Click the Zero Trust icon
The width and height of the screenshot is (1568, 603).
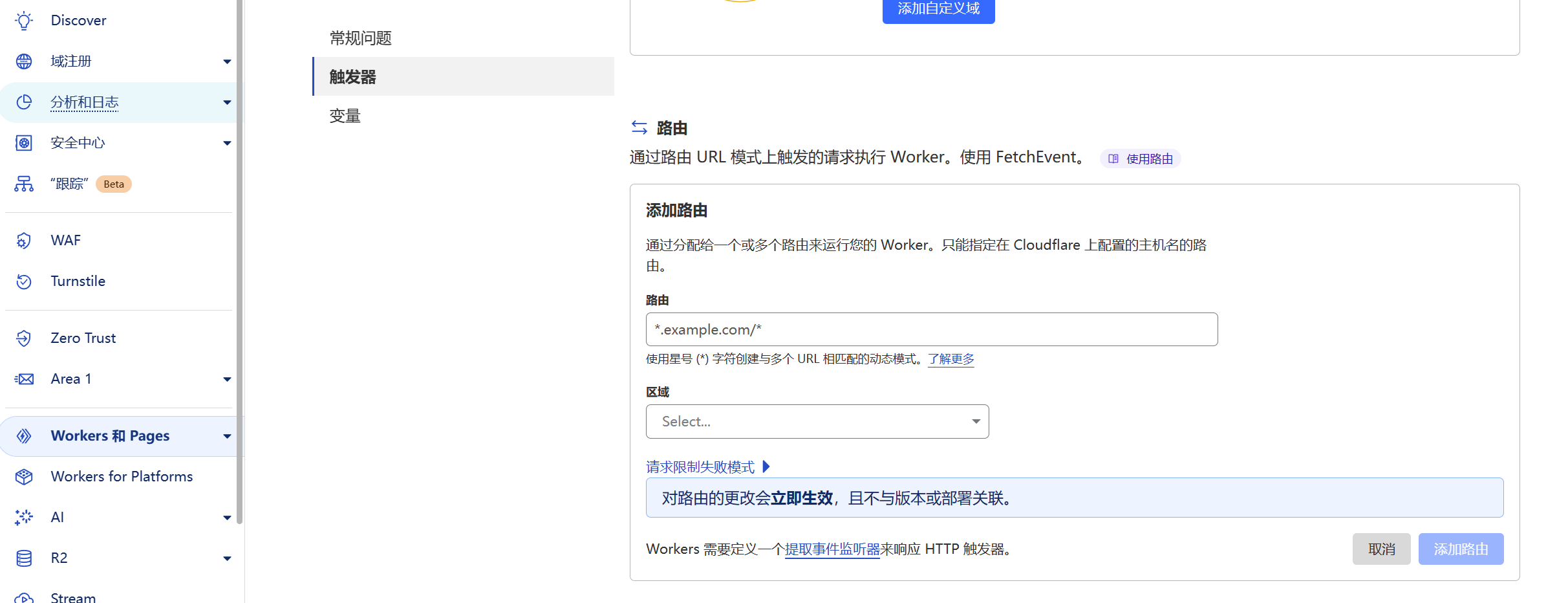pos(24,338)
